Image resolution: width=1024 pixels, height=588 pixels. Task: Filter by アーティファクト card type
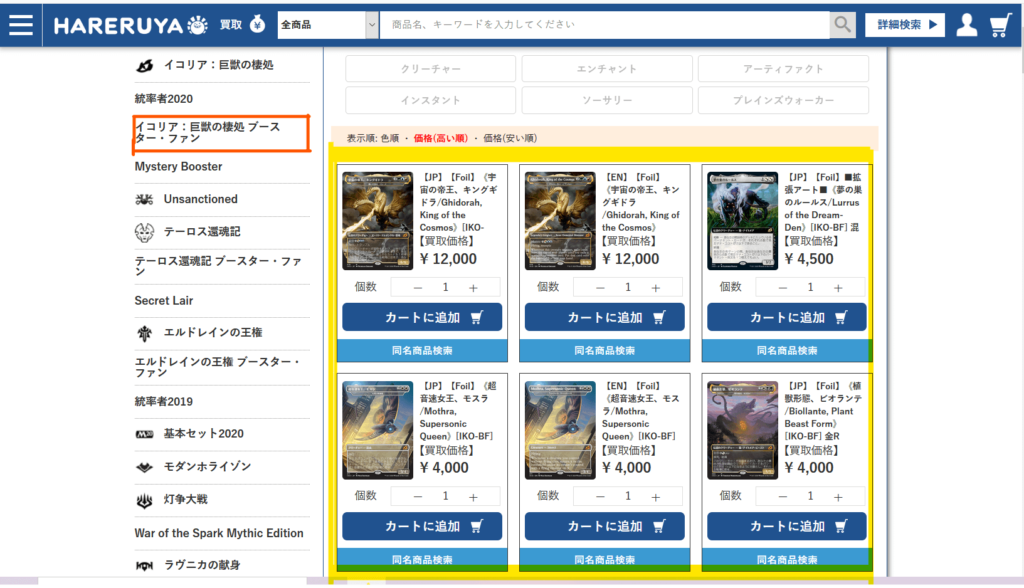(783, 69)
